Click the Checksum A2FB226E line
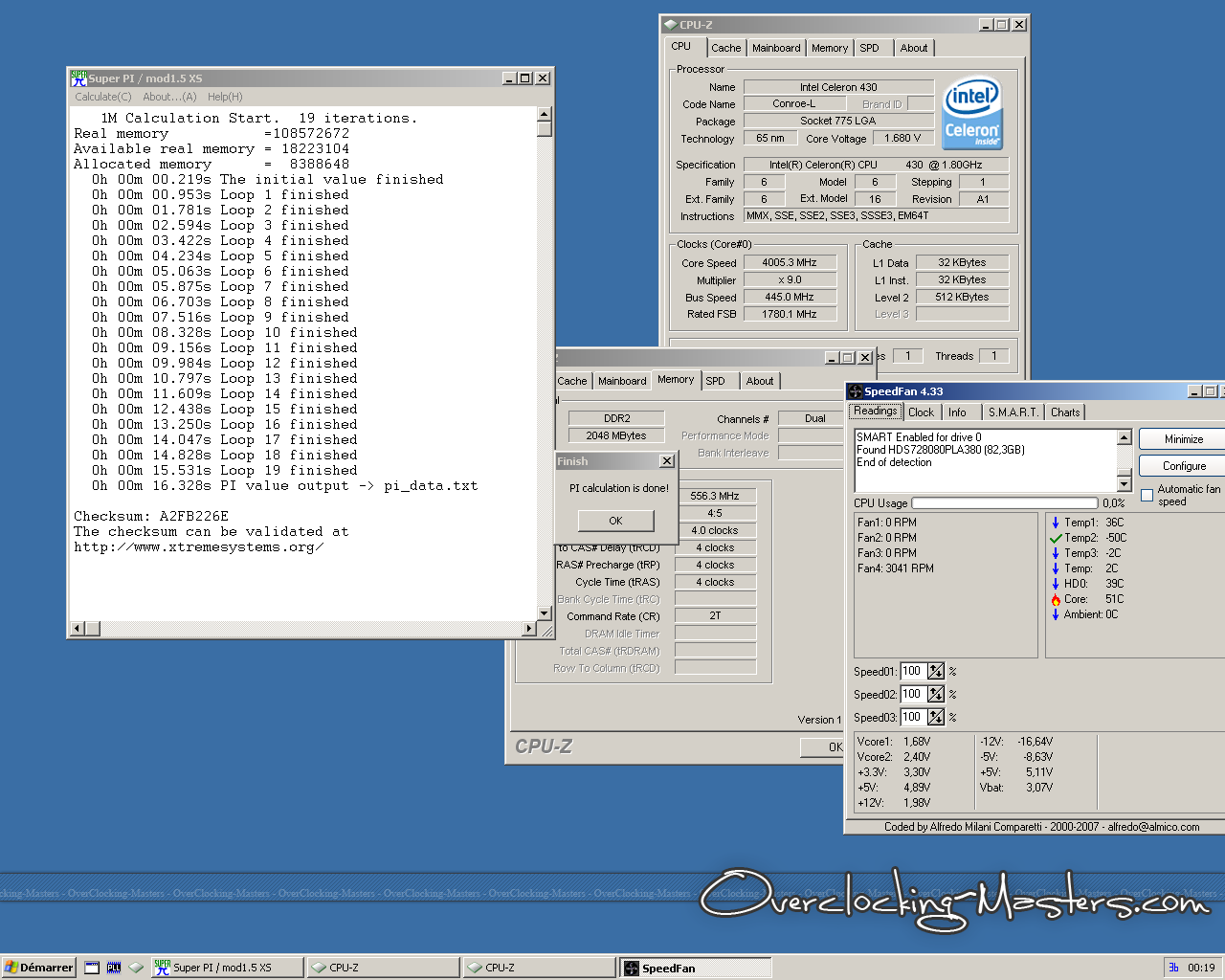 [151, 516]
